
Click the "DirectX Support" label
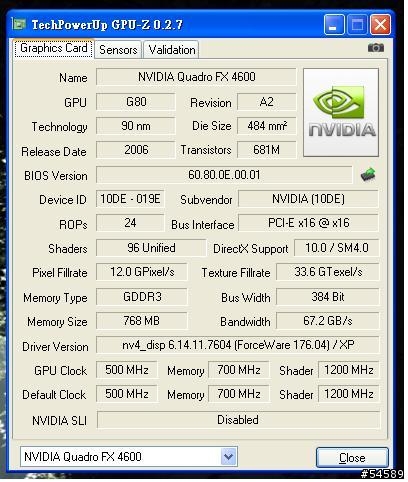[251, 249]
